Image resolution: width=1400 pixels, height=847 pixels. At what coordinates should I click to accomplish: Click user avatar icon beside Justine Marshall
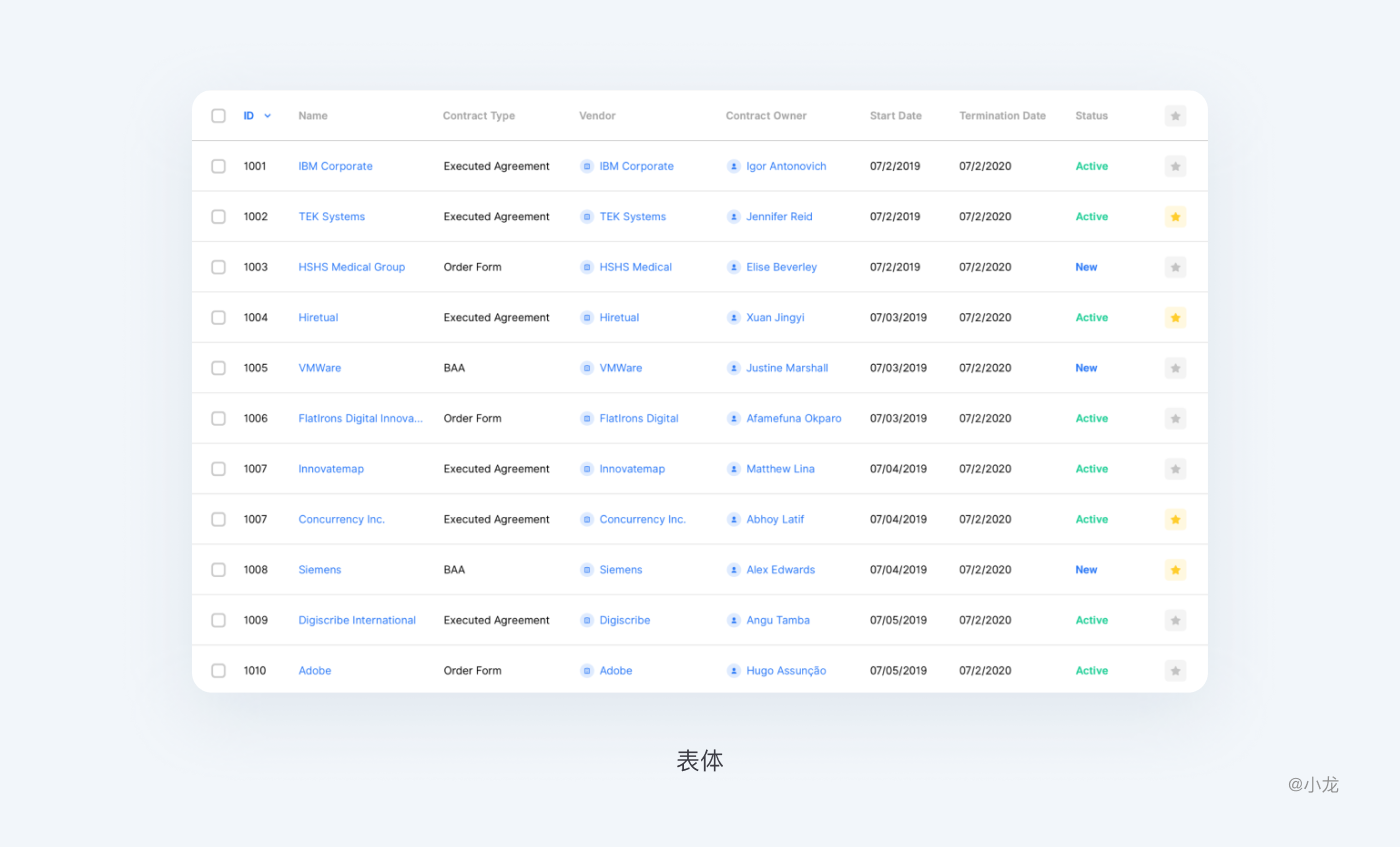pyautogui.click(x=734, y=368)
